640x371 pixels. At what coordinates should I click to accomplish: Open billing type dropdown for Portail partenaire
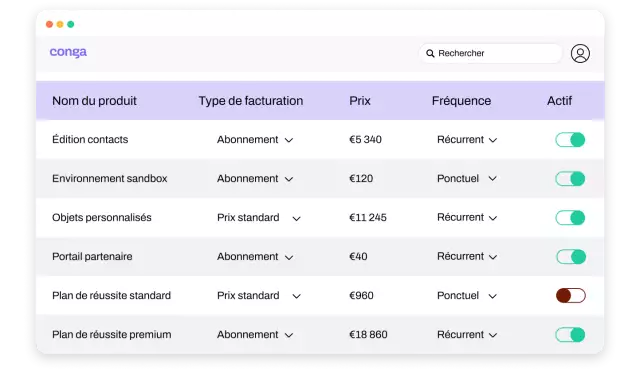(255, 257)
